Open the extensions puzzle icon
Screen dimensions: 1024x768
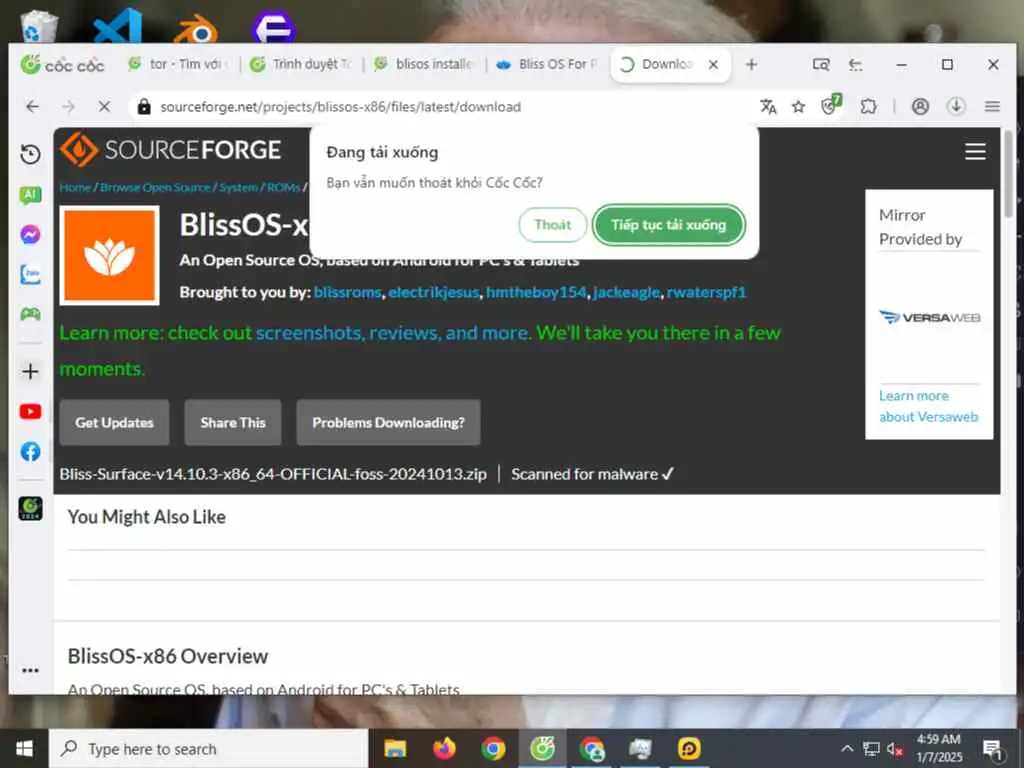tap(869, 106)
